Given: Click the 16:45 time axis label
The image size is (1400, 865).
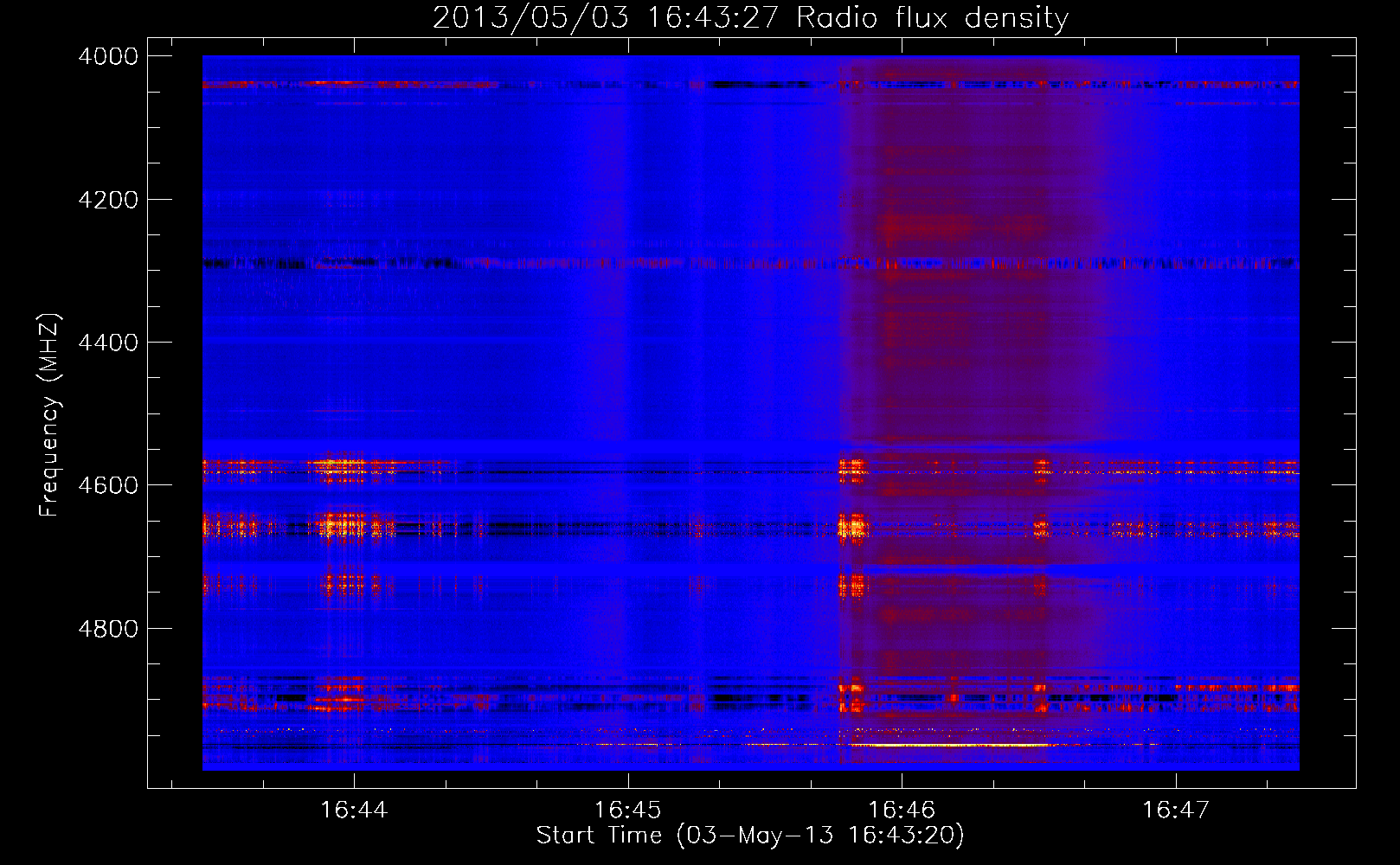Looking at the screenshot, I should tap(627, 810).
